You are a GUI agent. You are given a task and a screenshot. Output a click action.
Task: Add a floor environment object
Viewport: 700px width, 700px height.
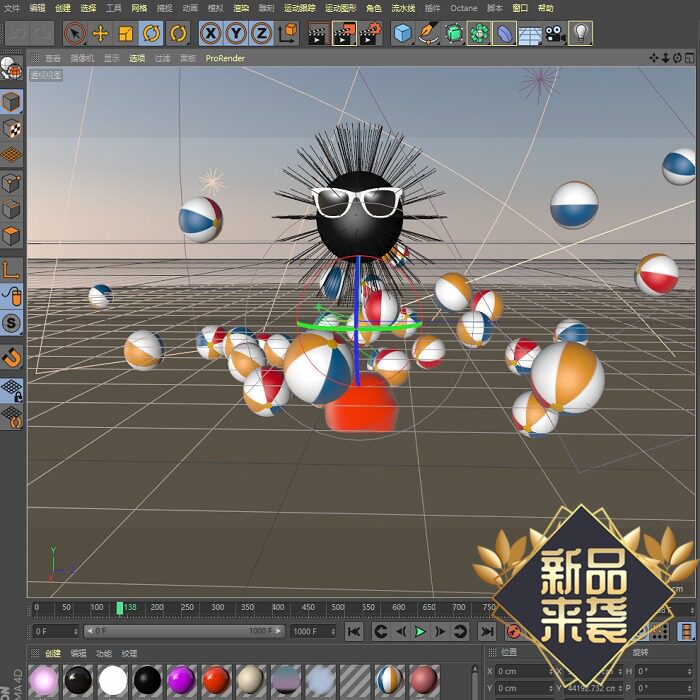[x=530, y=33]
